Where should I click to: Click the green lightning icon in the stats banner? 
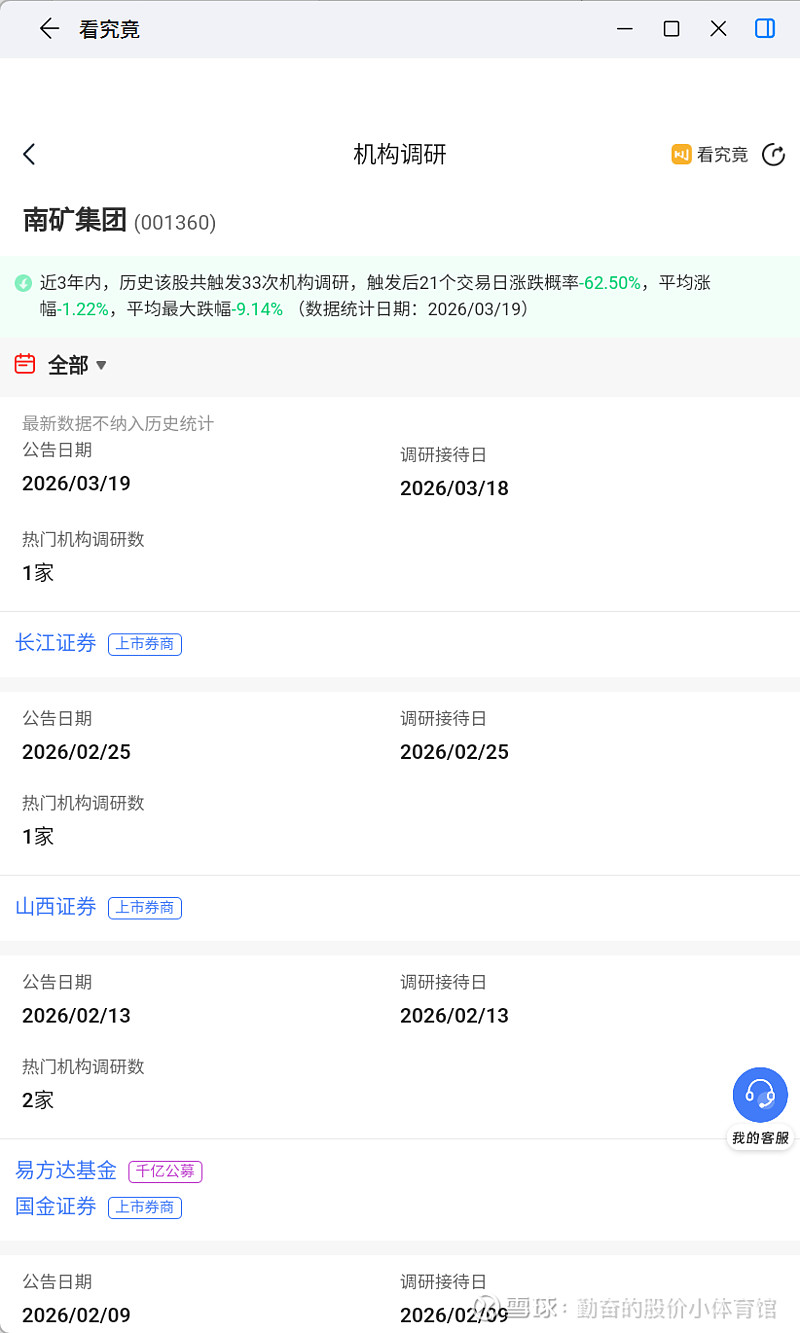tap(23, 283)
